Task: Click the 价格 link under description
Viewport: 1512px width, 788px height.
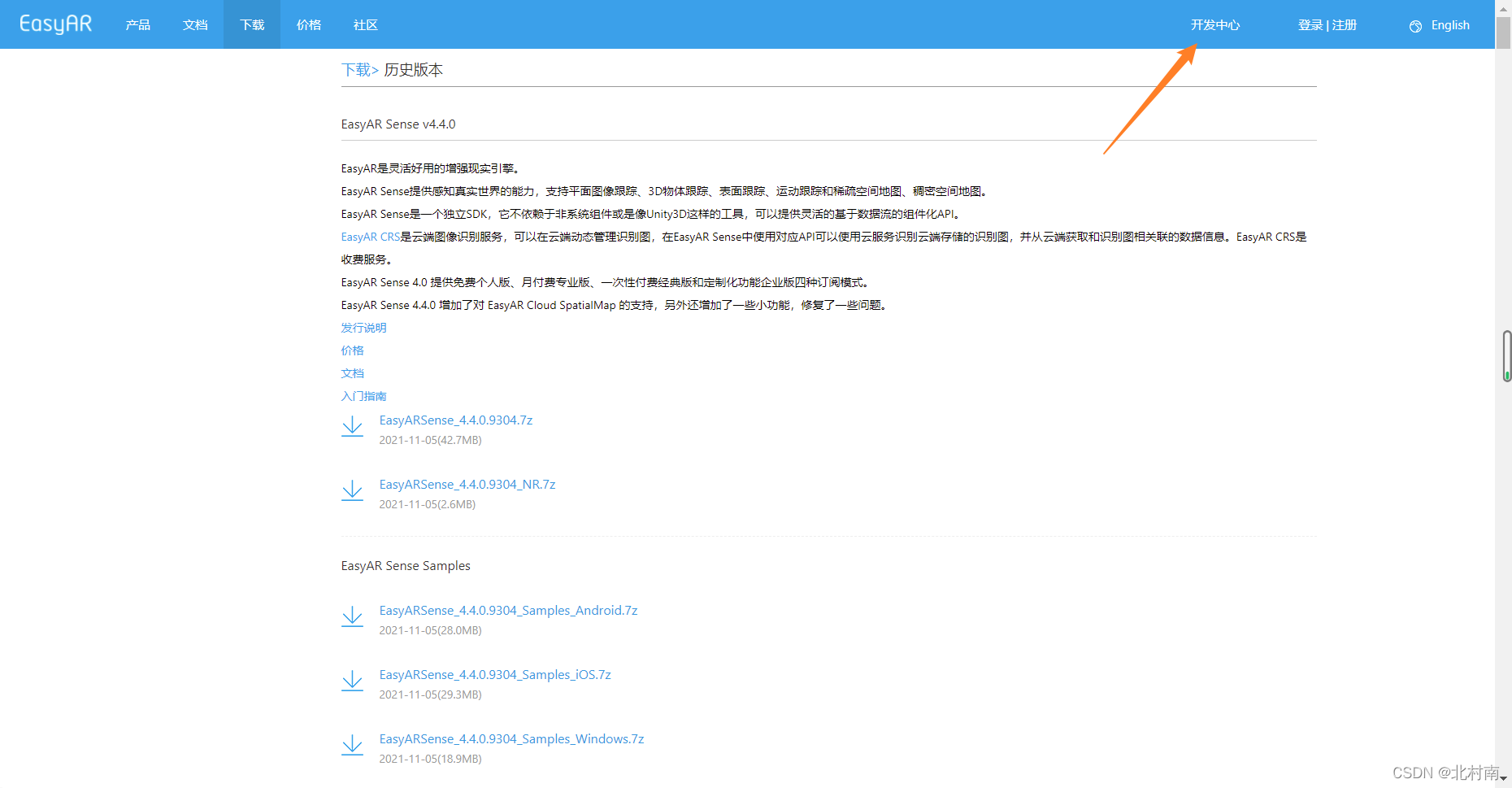Action: tap(352, 350)
